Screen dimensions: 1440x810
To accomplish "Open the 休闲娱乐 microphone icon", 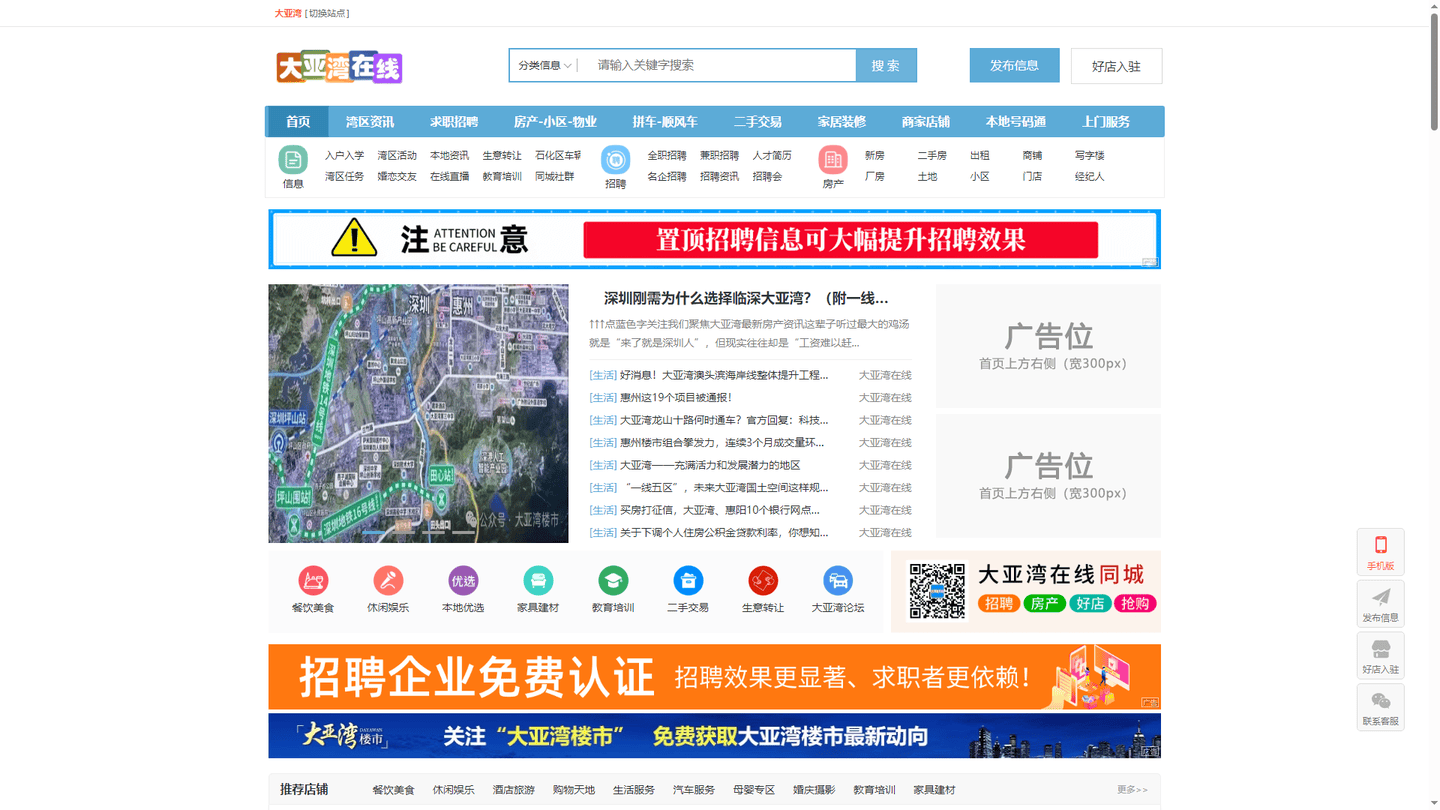I will coord(388,580).
